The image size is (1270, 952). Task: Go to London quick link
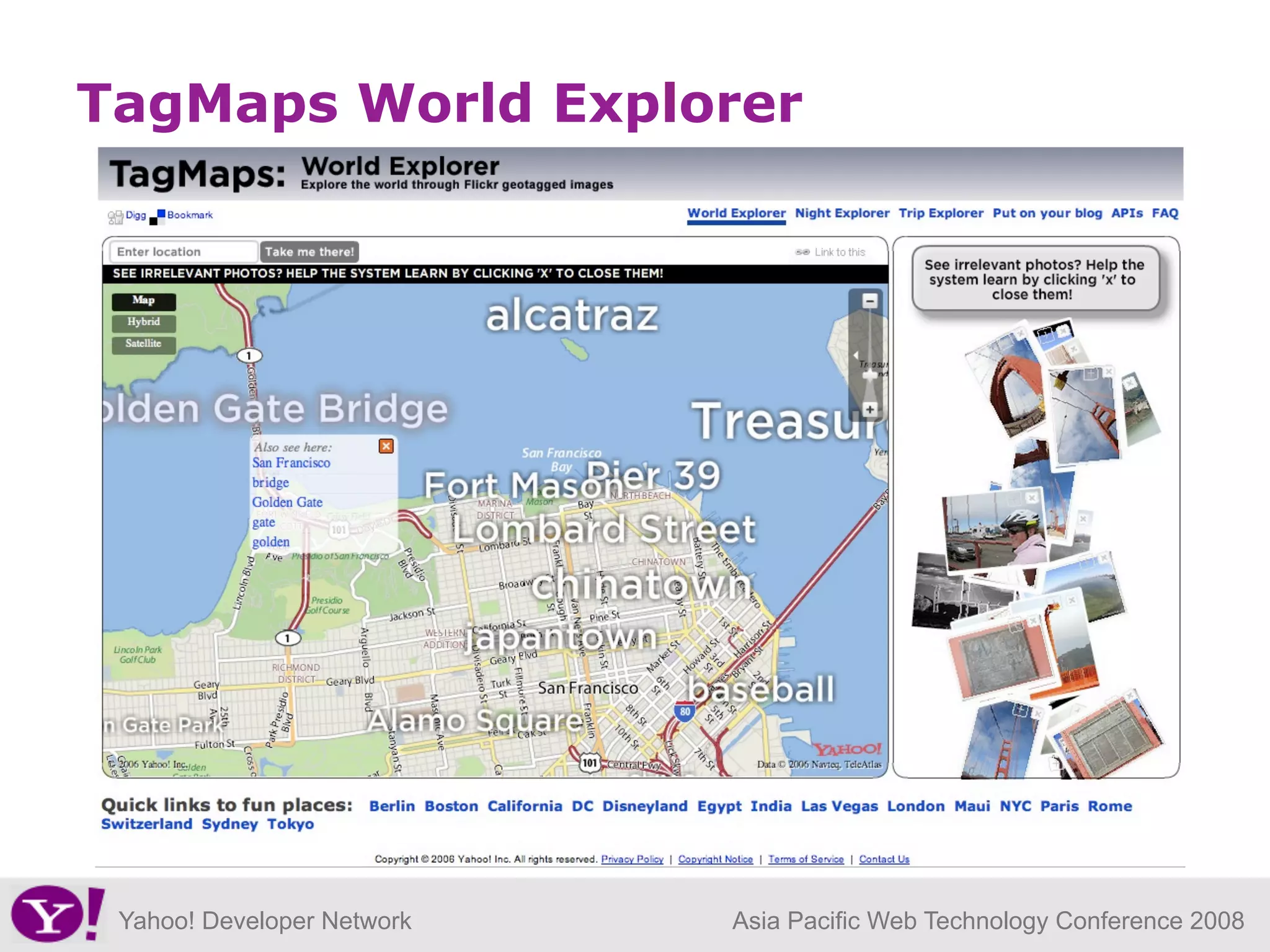916,806
